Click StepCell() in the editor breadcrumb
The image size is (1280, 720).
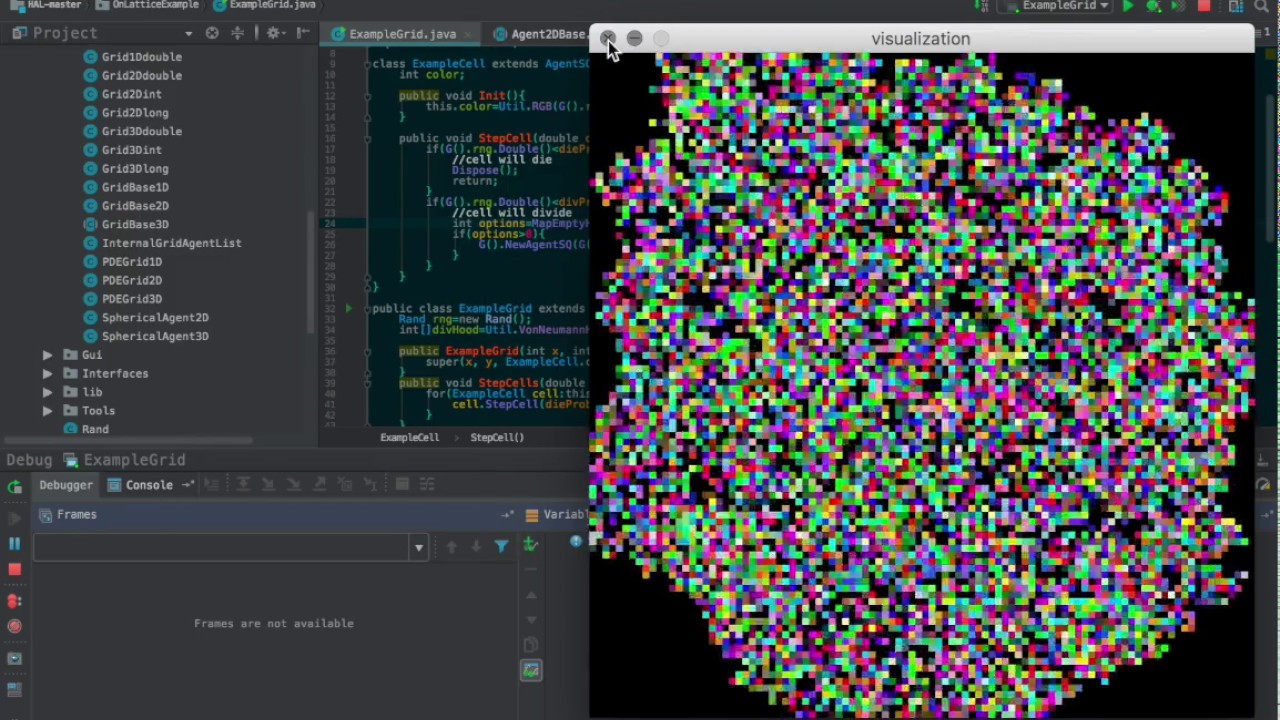(x=497, y=437)
